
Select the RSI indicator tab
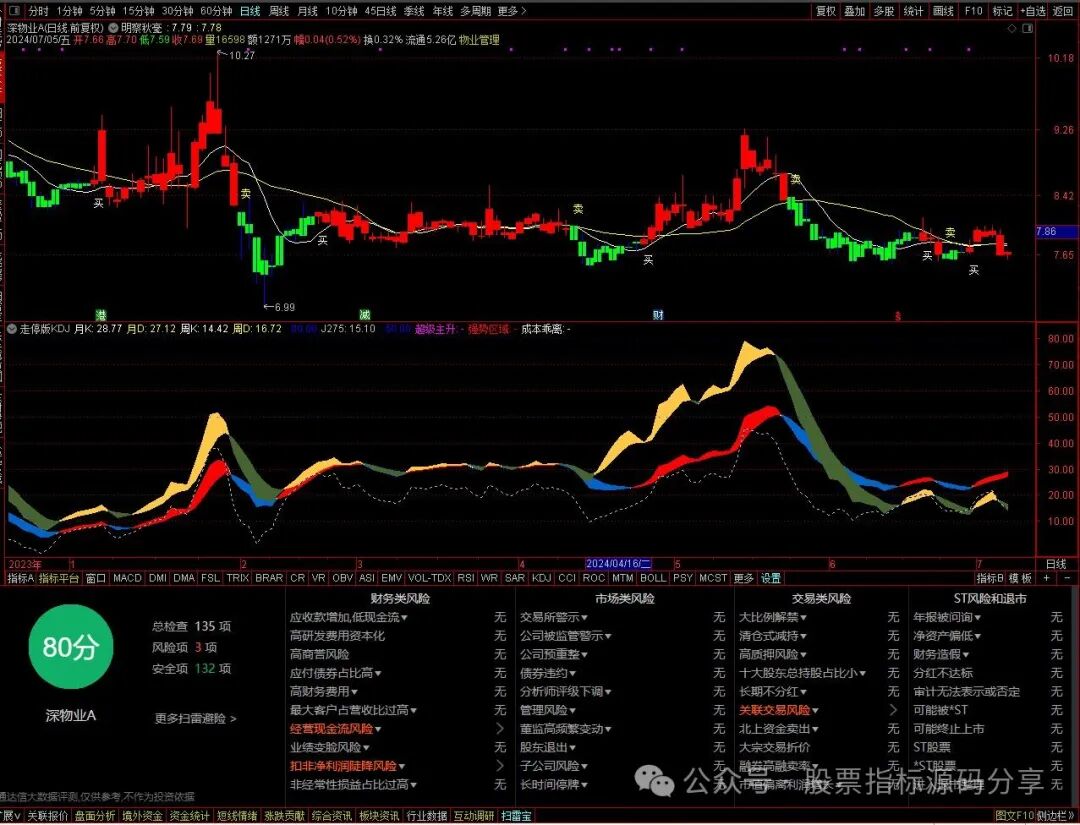[466, 578]
